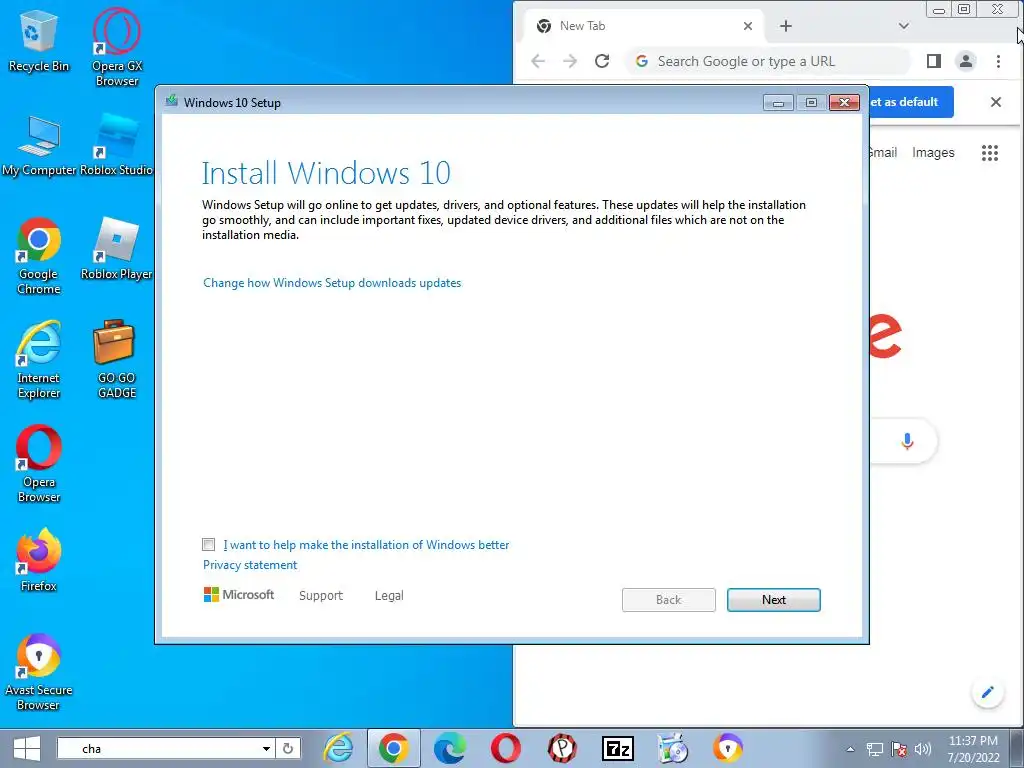Expand the taskbar address dropdown arrow
This screenshot has height=768, width=1024.
(x=266, y=748)
